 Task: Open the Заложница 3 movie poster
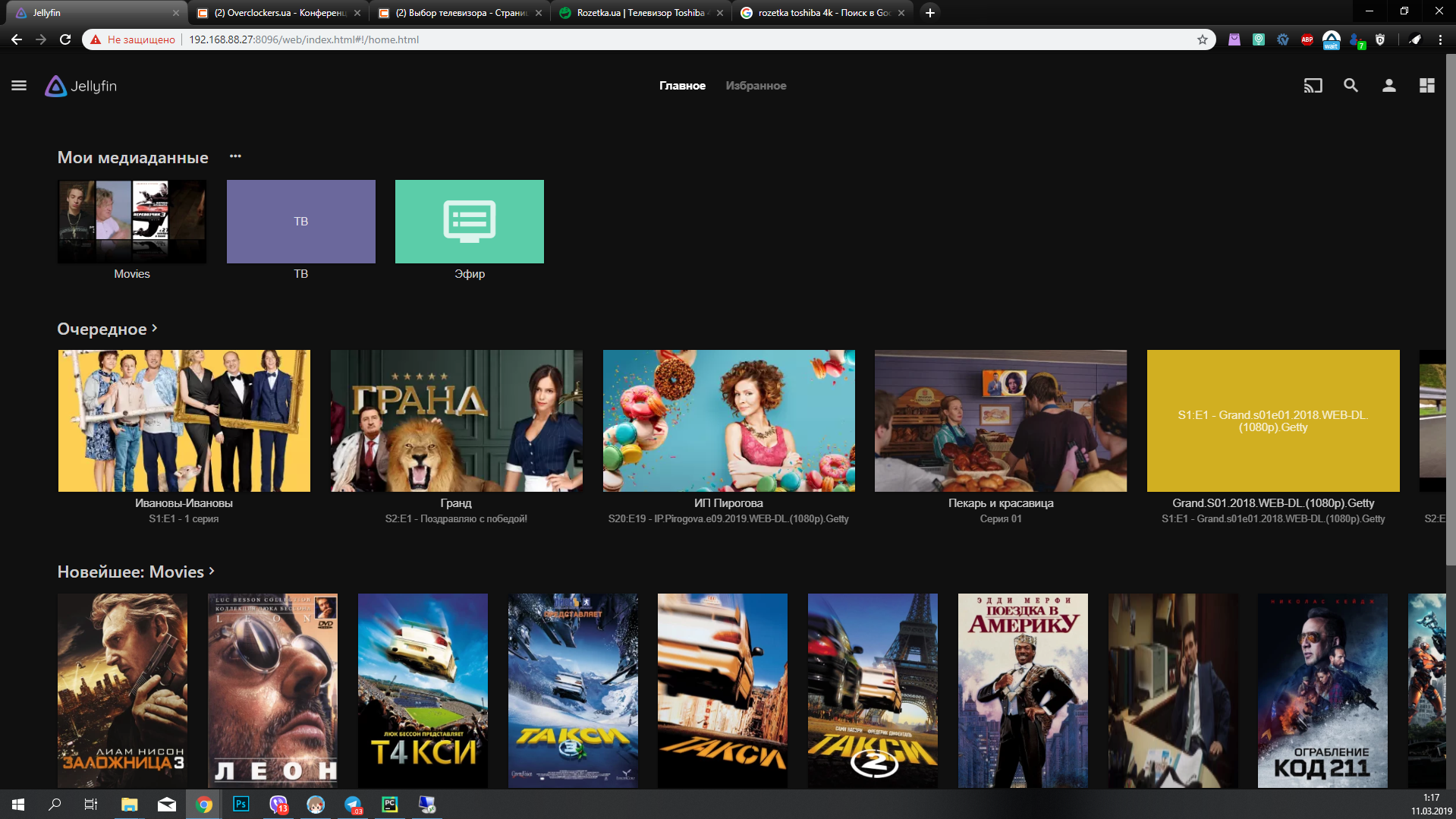[x=122, y=691]
